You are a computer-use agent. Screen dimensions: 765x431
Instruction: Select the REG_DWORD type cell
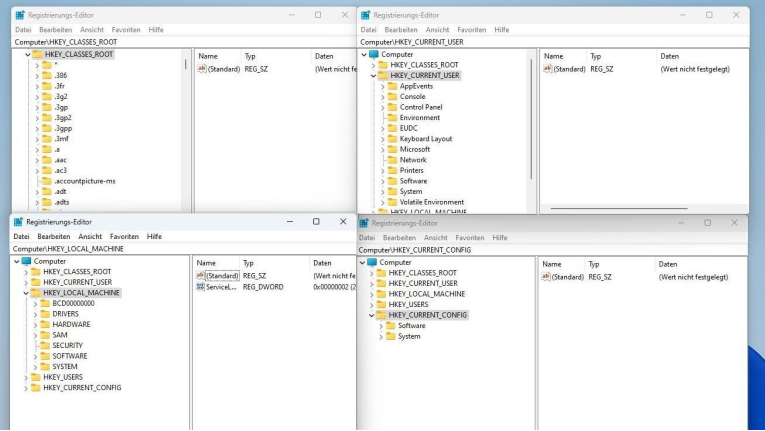[263, 287]
